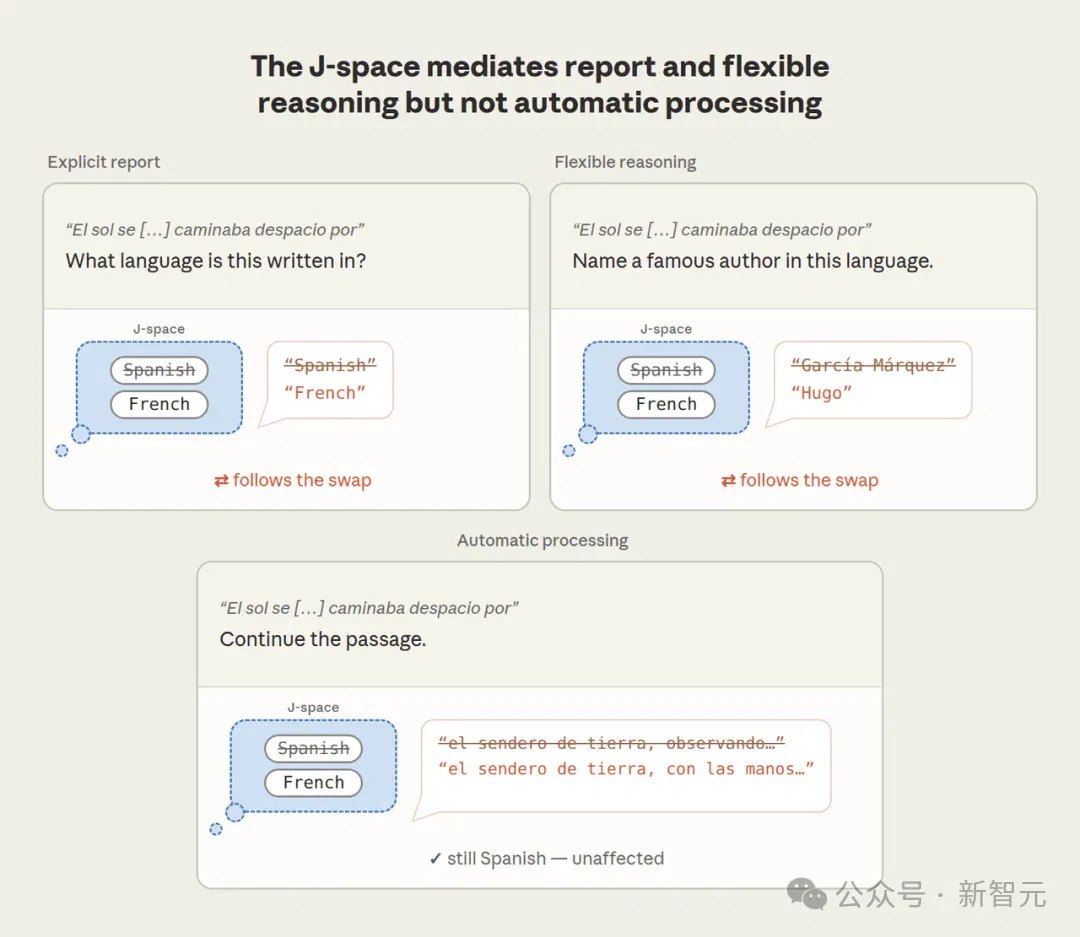Click the Explicit report section label

103,163
